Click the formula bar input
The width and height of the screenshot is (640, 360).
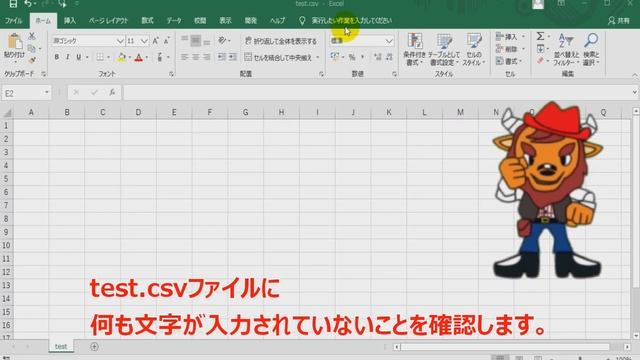(378, 93)
